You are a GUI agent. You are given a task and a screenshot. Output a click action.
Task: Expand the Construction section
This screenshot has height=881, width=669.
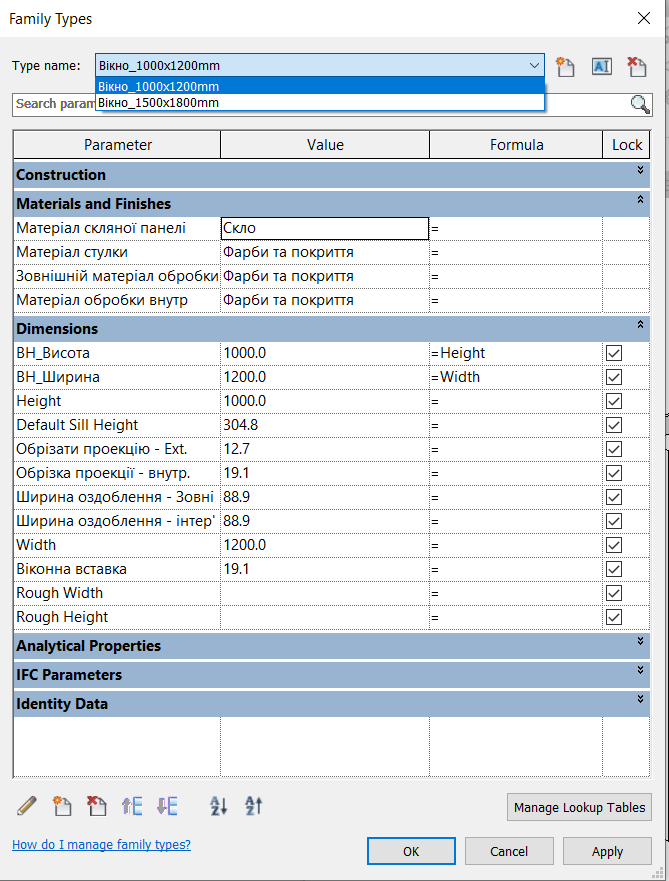640,173
